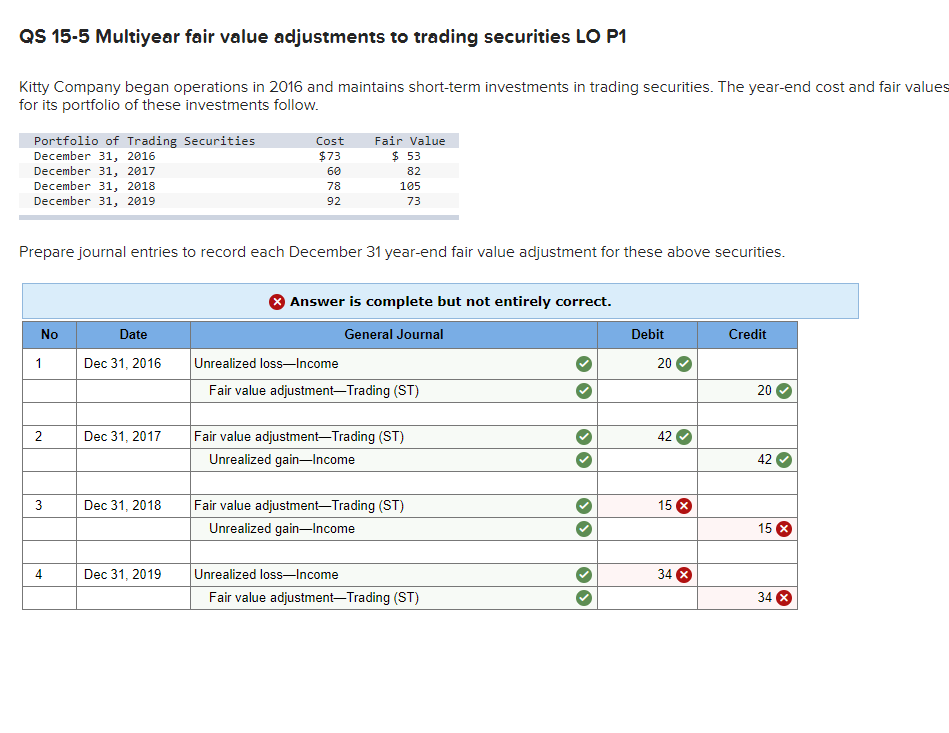Click red X beside credit 34

tap(784, 598)
